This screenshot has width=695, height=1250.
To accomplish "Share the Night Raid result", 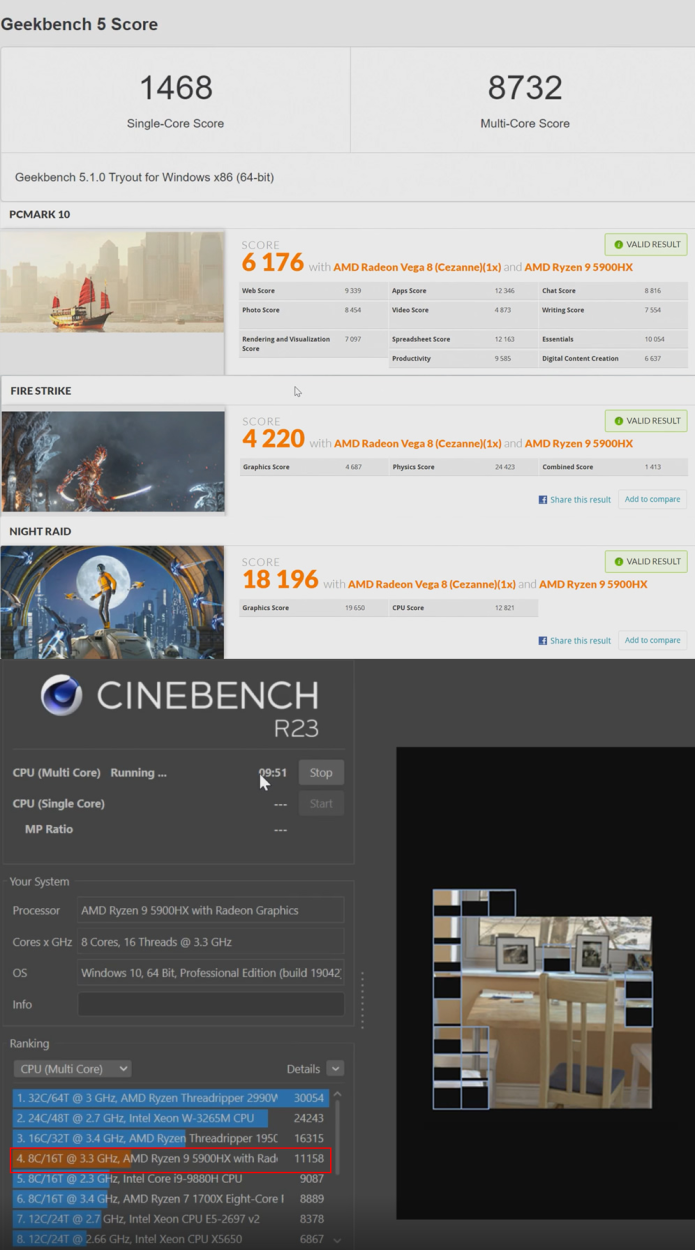I will click(x=575, y=641).
